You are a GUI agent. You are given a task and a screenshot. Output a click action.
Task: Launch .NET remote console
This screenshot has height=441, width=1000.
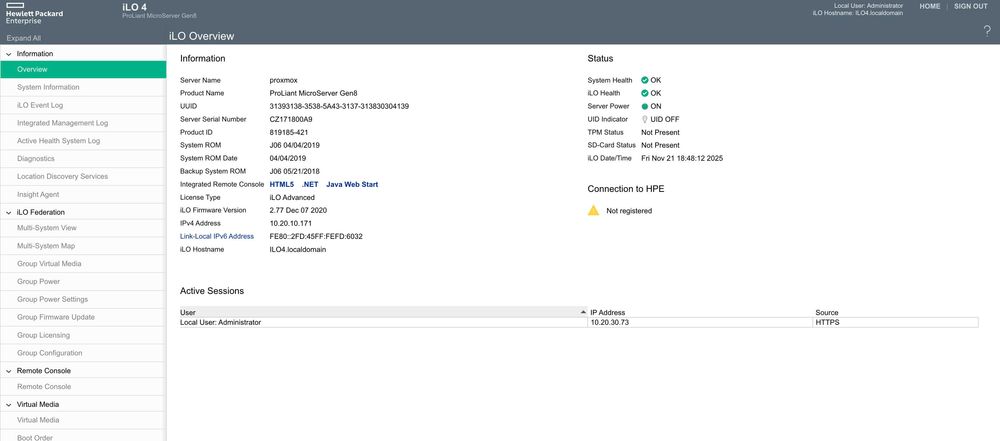[310, 184]
